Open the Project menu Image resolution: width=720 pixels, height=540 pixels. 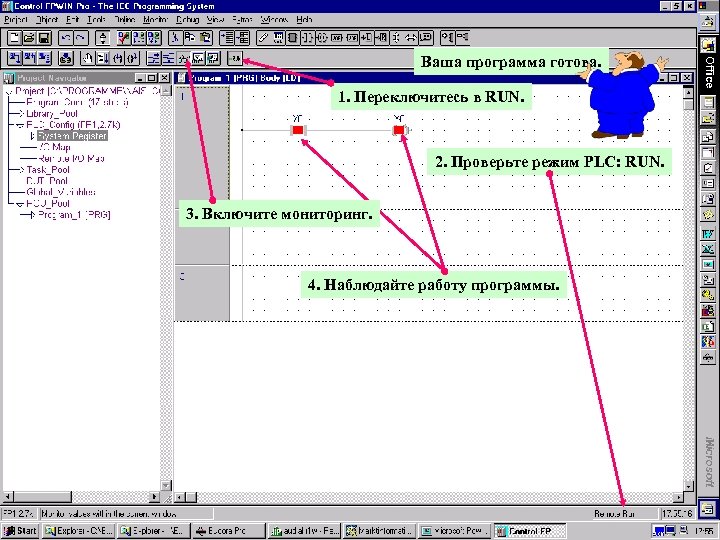(16, 20)
